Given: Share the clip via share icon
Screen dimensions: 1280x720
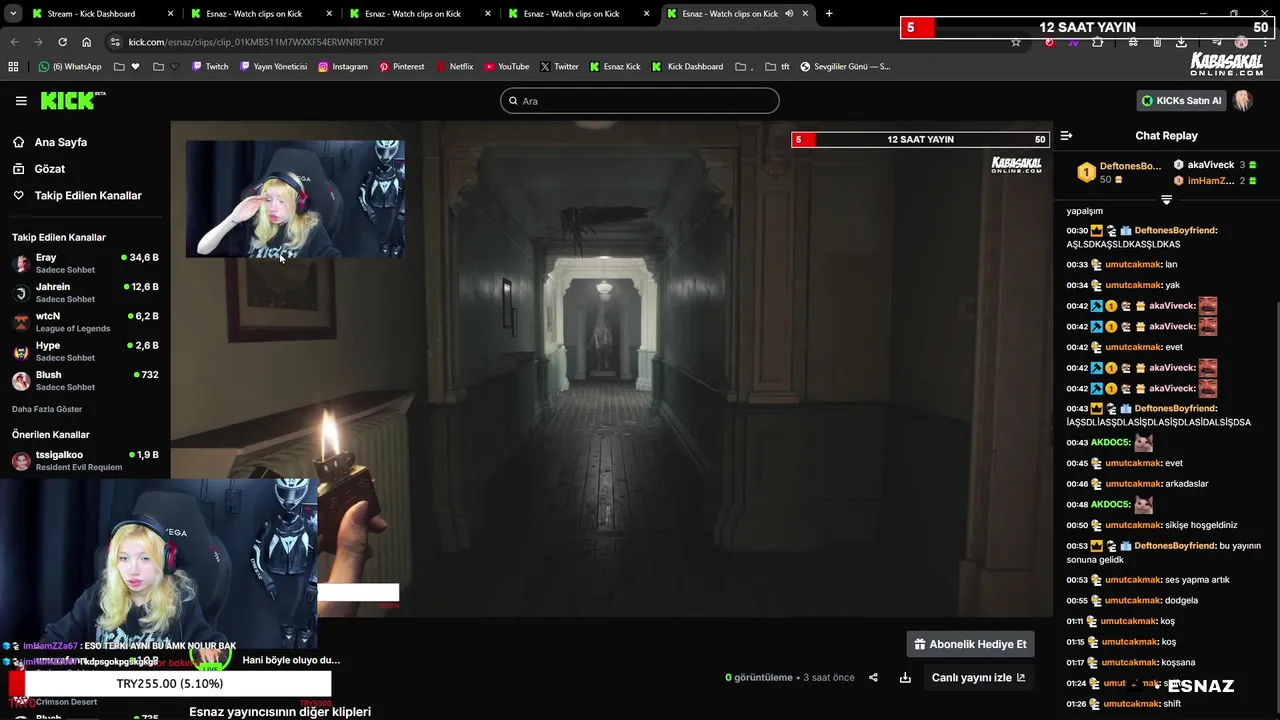Looking at the screenshot, I should coord(873,677).
